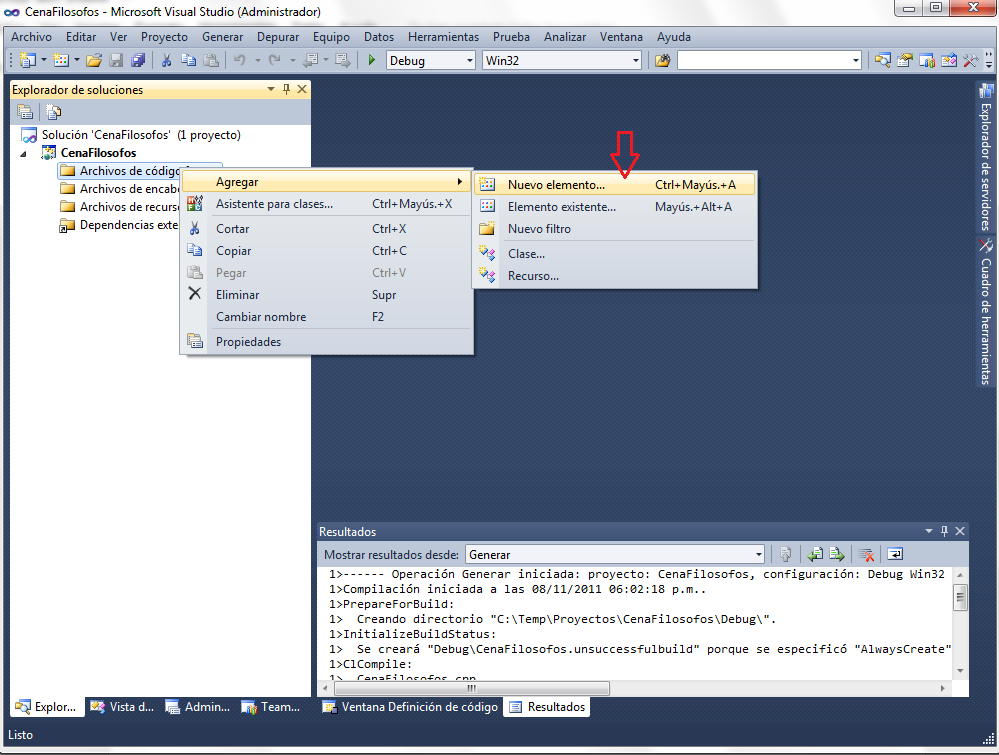Click the Start Debugging green play icon
Screen dimensions: 999x755
(x=372, y=61)
